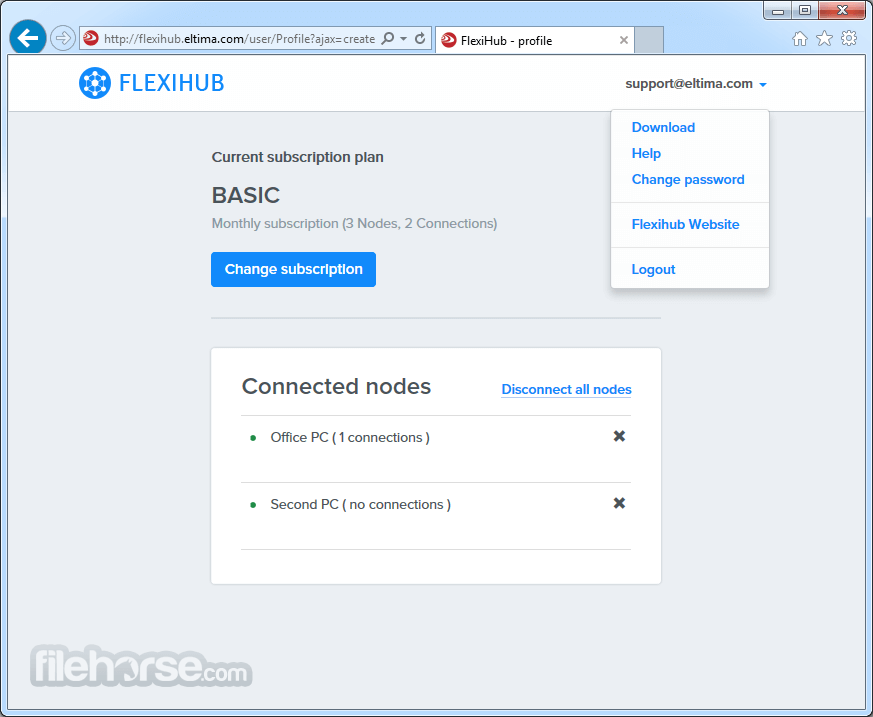Image resolution: width=873 pixels, height=717 pixels.
Task: Choose Change password in account menu
Action: tap(688, 180)
